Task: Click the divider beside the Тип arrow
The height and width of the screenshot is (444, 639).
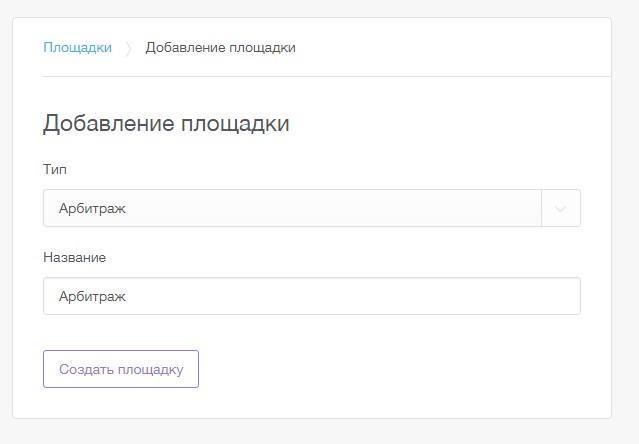Action: coord(541,209)
